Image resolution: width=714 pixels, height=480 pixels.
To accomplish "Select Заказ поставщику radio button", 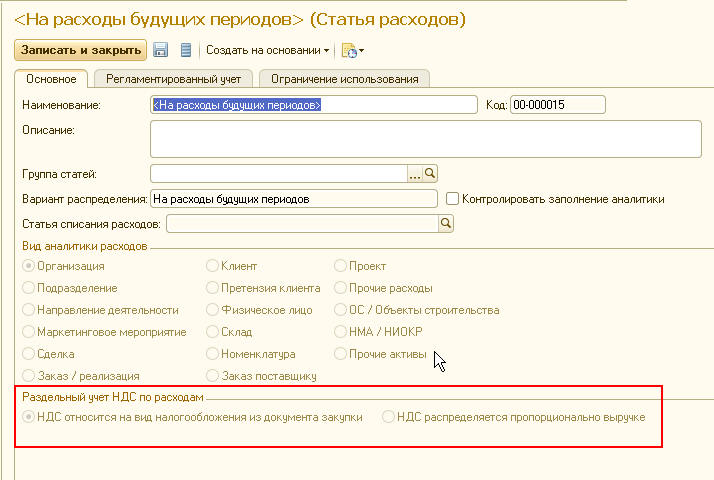I will (x=212, y=376).
